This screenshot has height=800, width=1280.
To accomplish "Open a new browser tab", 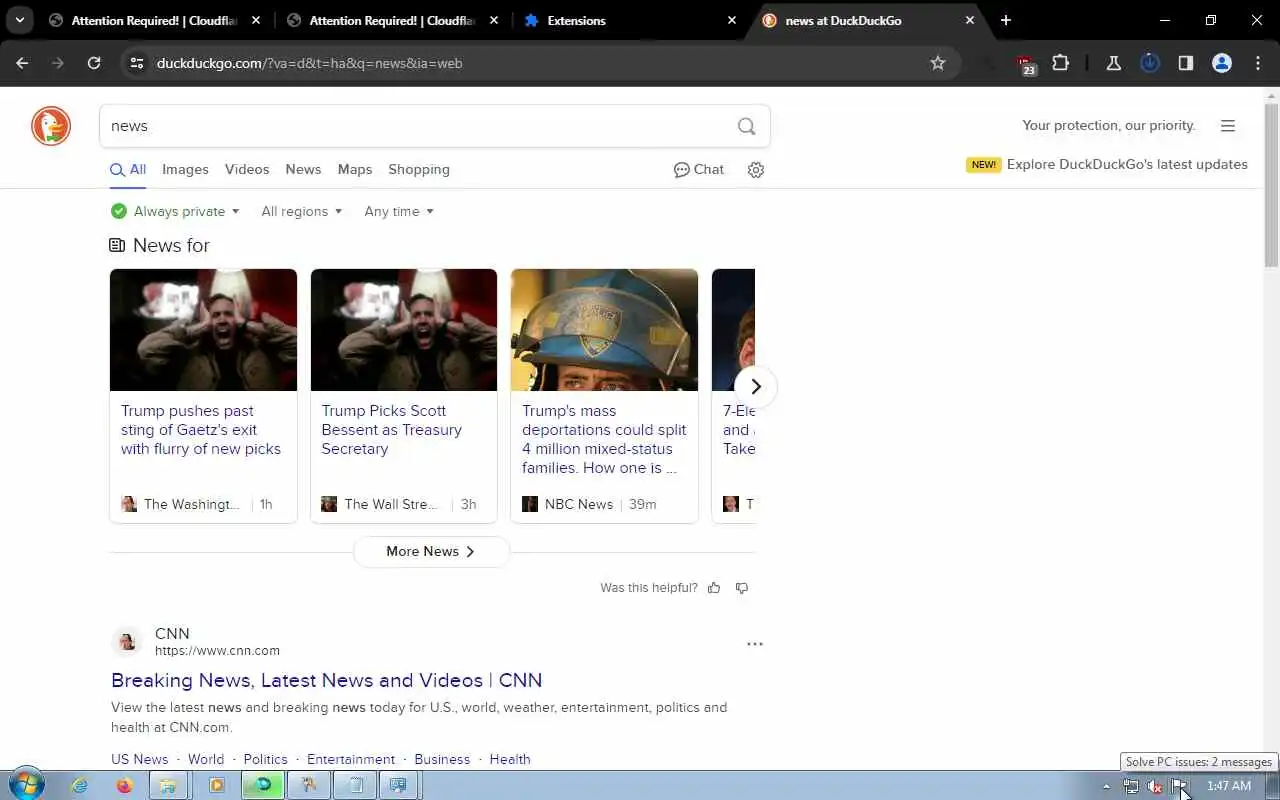I will tap(1006, 20).
